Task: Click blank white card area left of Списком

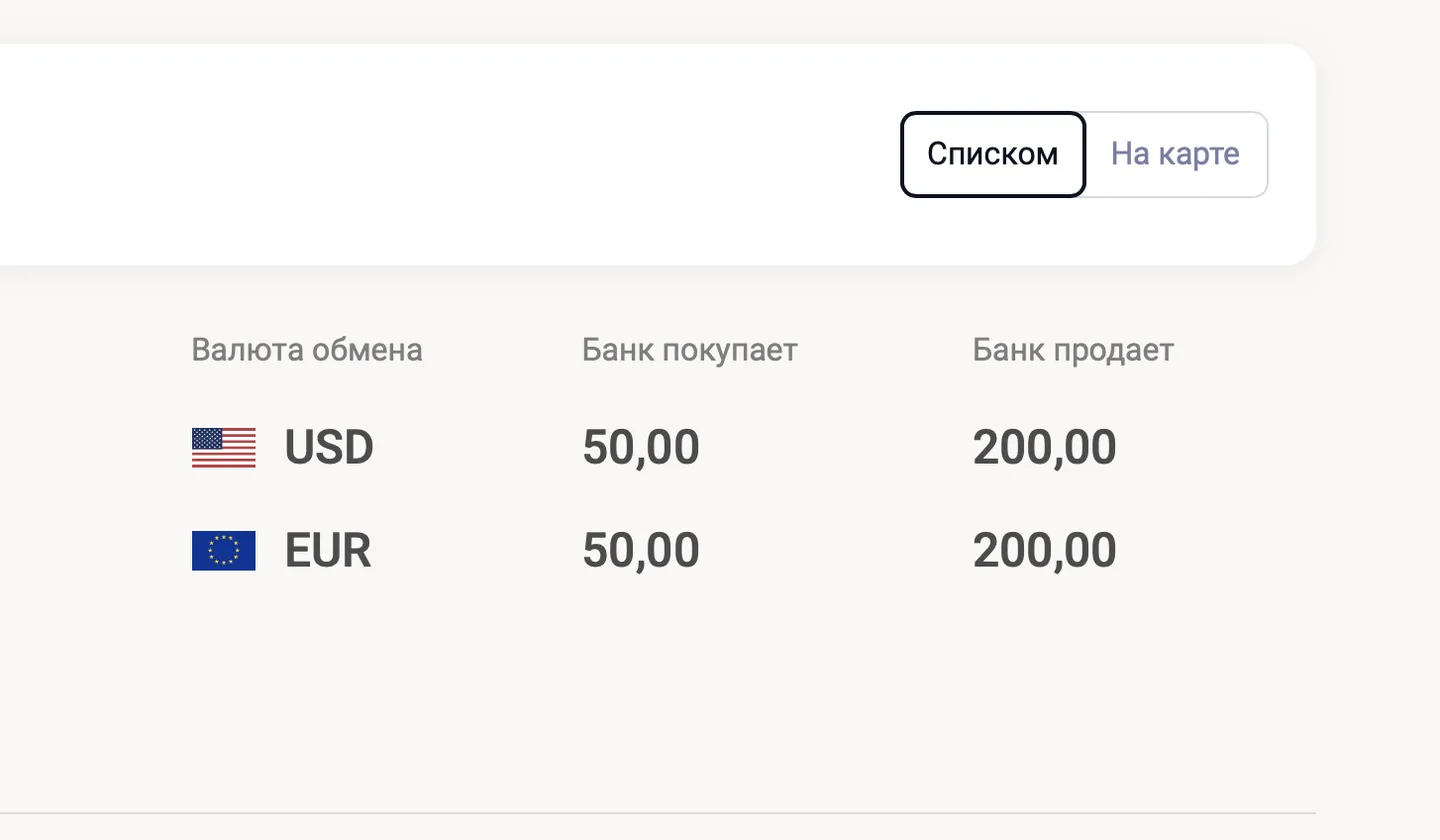Action: click(450, 154)
